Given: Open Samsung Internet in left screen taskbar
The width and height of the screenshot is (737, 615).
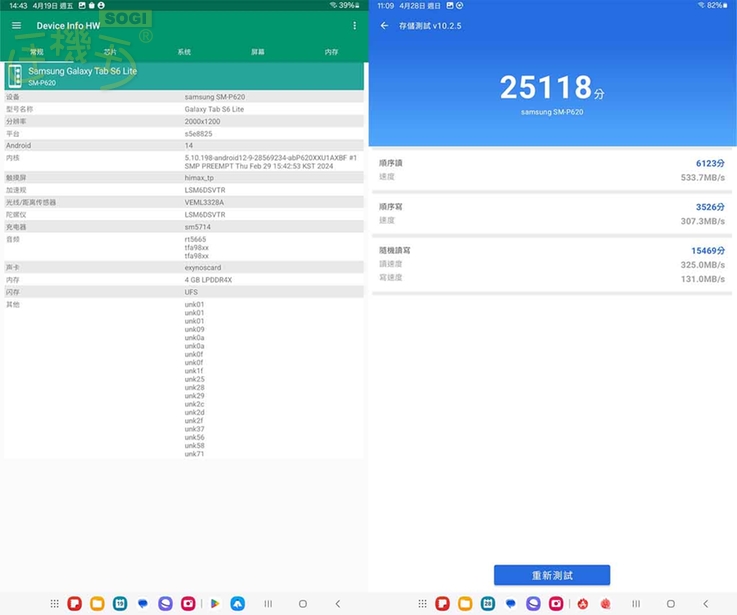Looking at the screenshot, I should (165, 603).
